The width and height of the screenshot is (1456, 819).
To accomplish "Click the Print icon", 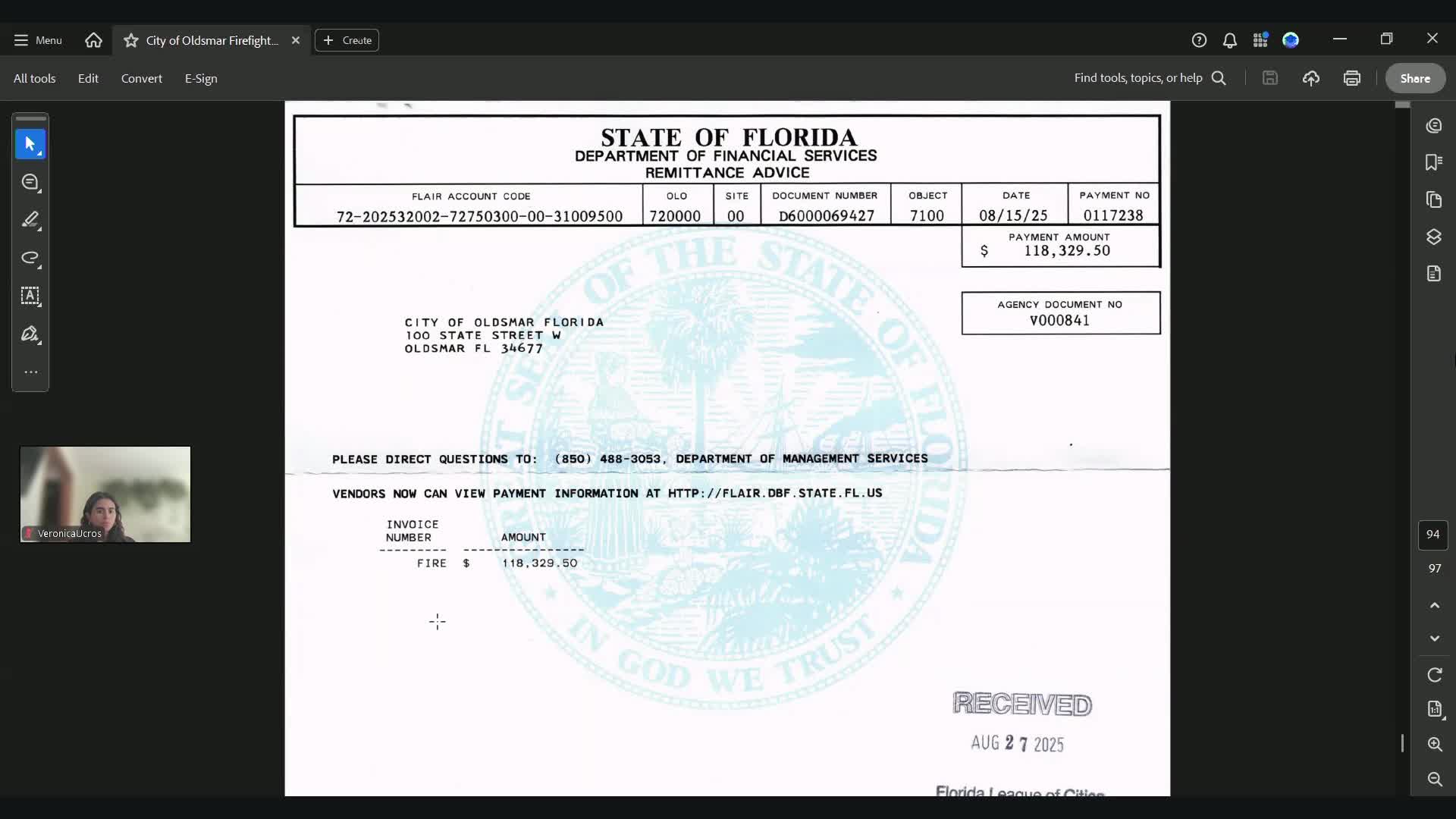I will [1351, 78].
